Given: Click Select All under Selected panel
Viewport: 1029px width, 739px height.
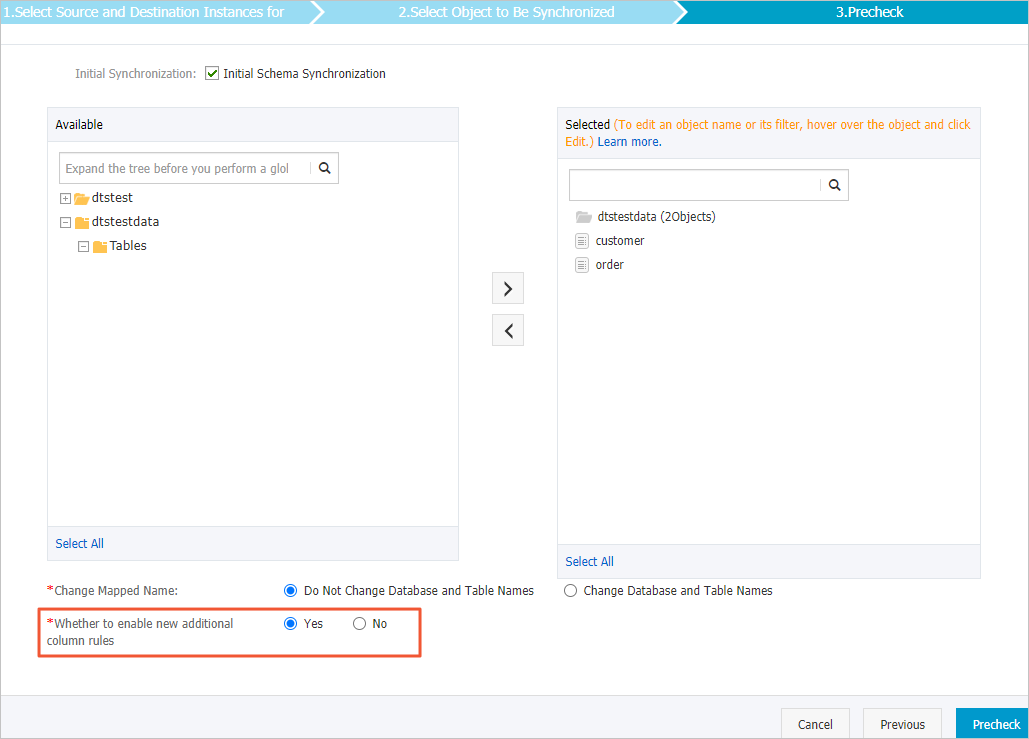Looking at the screenshot, I should coord(589,561).
